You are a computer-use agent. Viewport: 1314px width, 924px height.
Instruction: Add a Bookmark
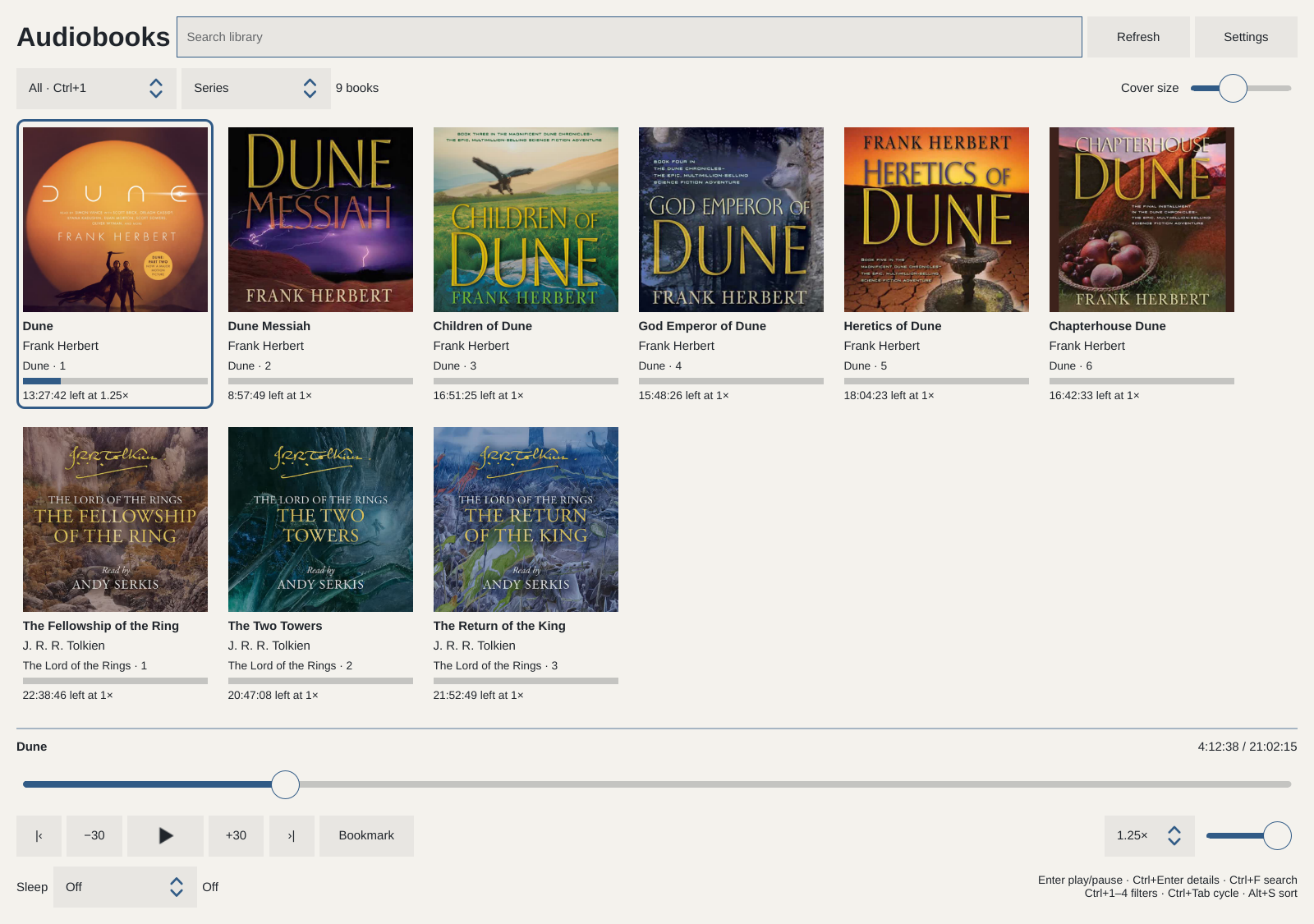(x=366, y=835)
